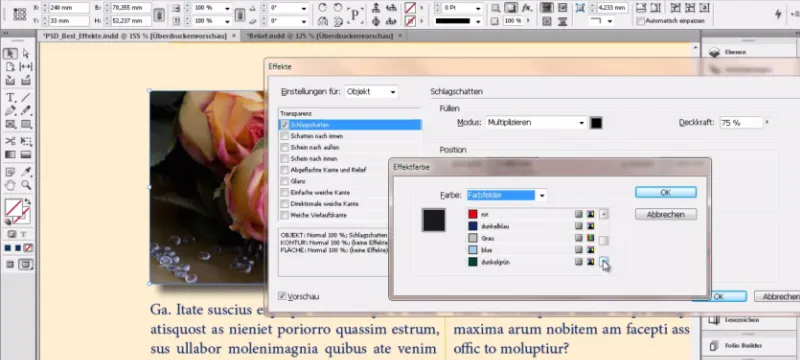Select the Note tool
The height and width of the screenshot is (360, 800).
click(x=10, y=172)
